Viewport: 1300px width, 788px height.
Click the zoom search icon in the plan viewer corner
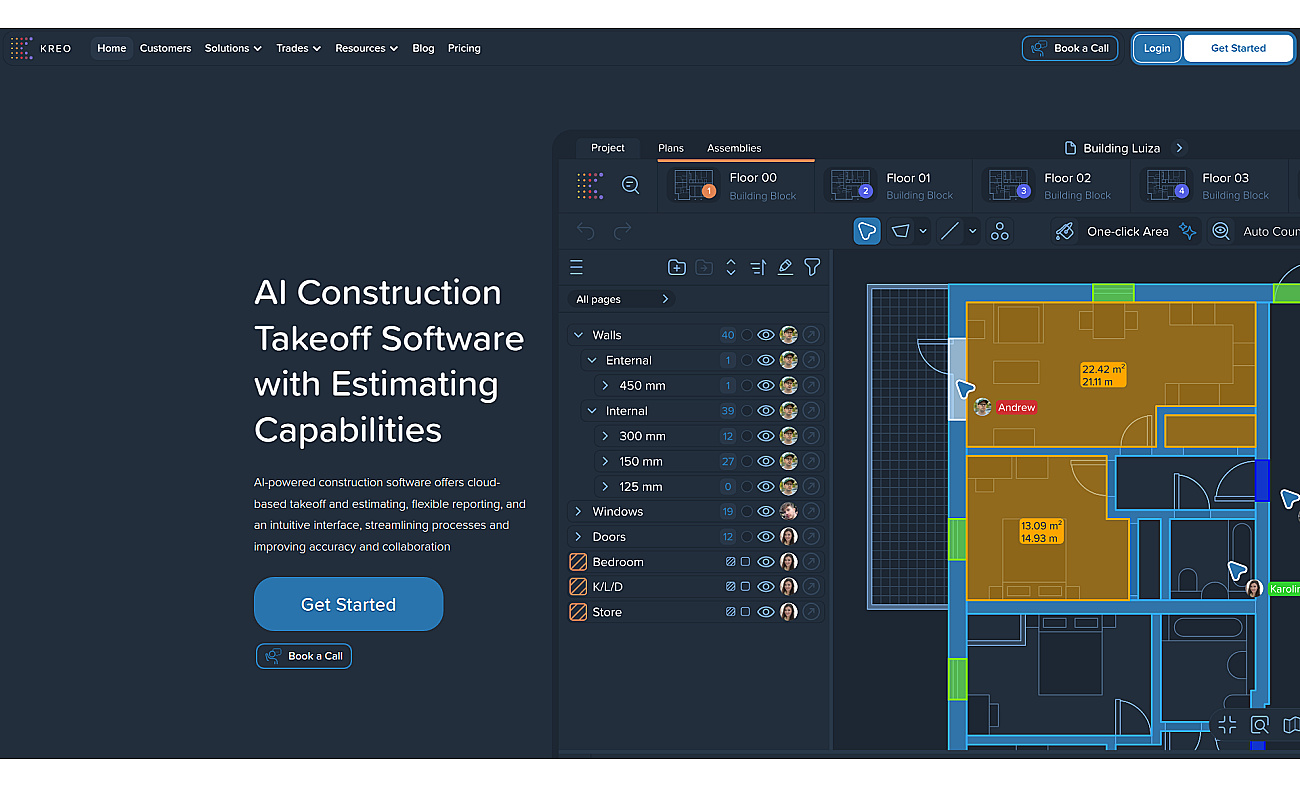tap(1260, 726)
